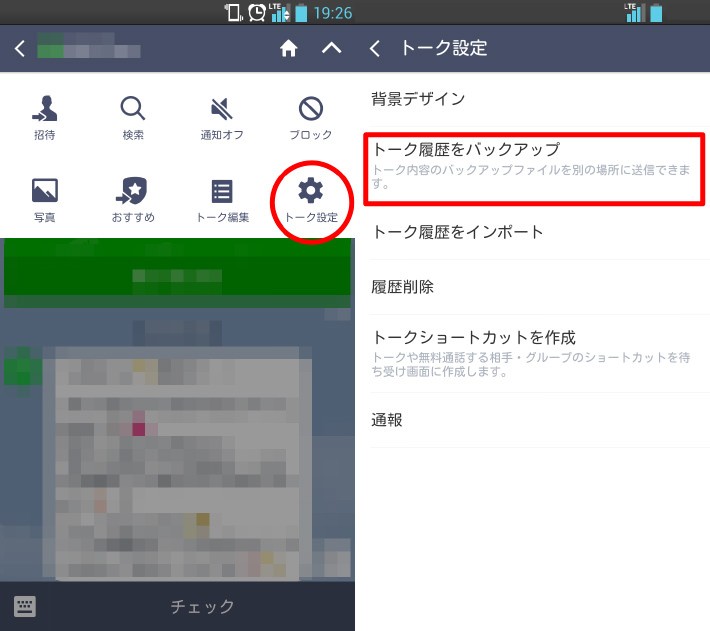Collapse the chat menu with up chevron
Screen dimensions: 710x631
(331, 48)
